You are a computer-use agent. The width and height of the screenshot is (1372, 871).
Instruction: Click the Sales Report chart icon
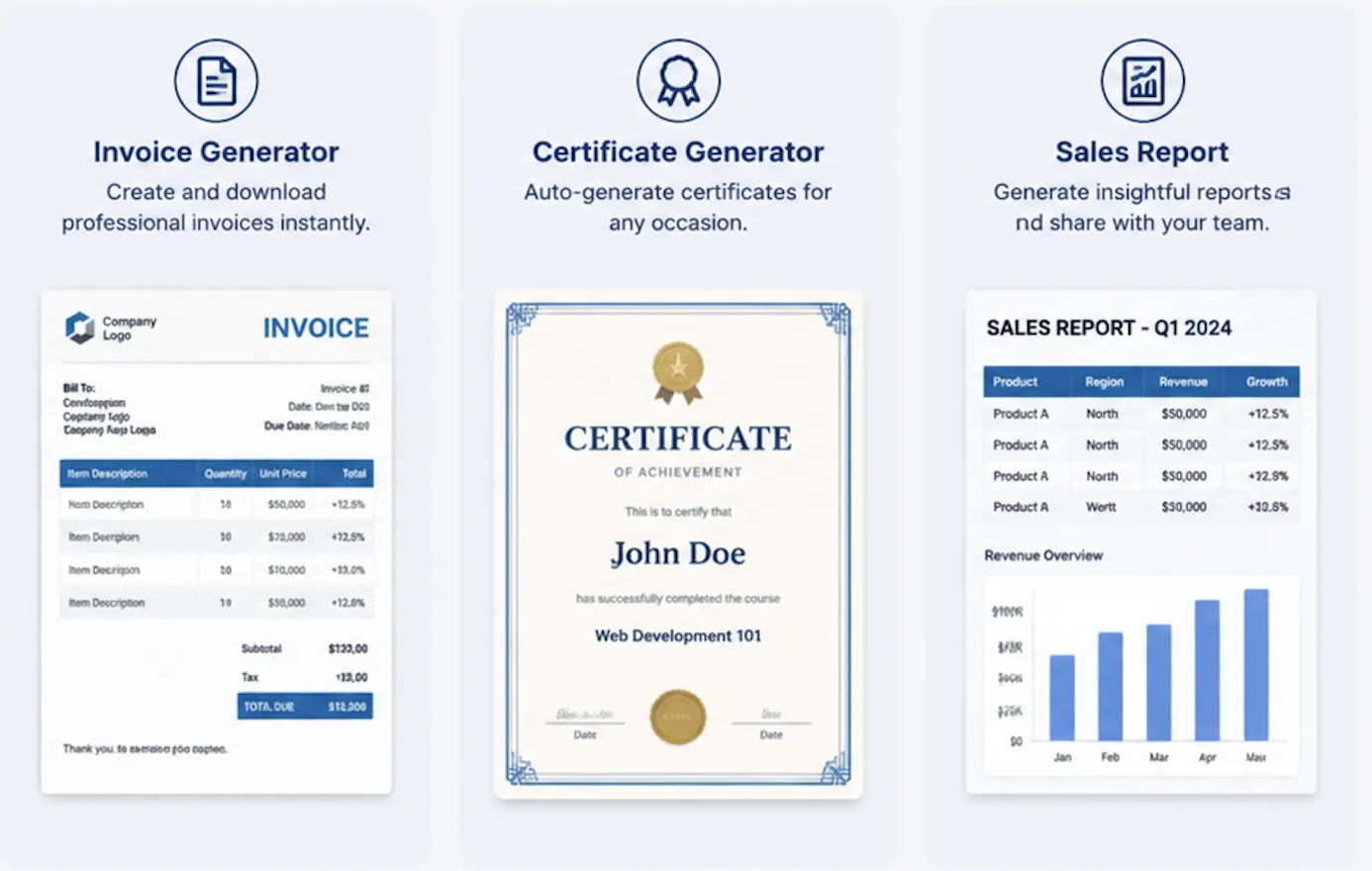click(x=1142, y=81)
